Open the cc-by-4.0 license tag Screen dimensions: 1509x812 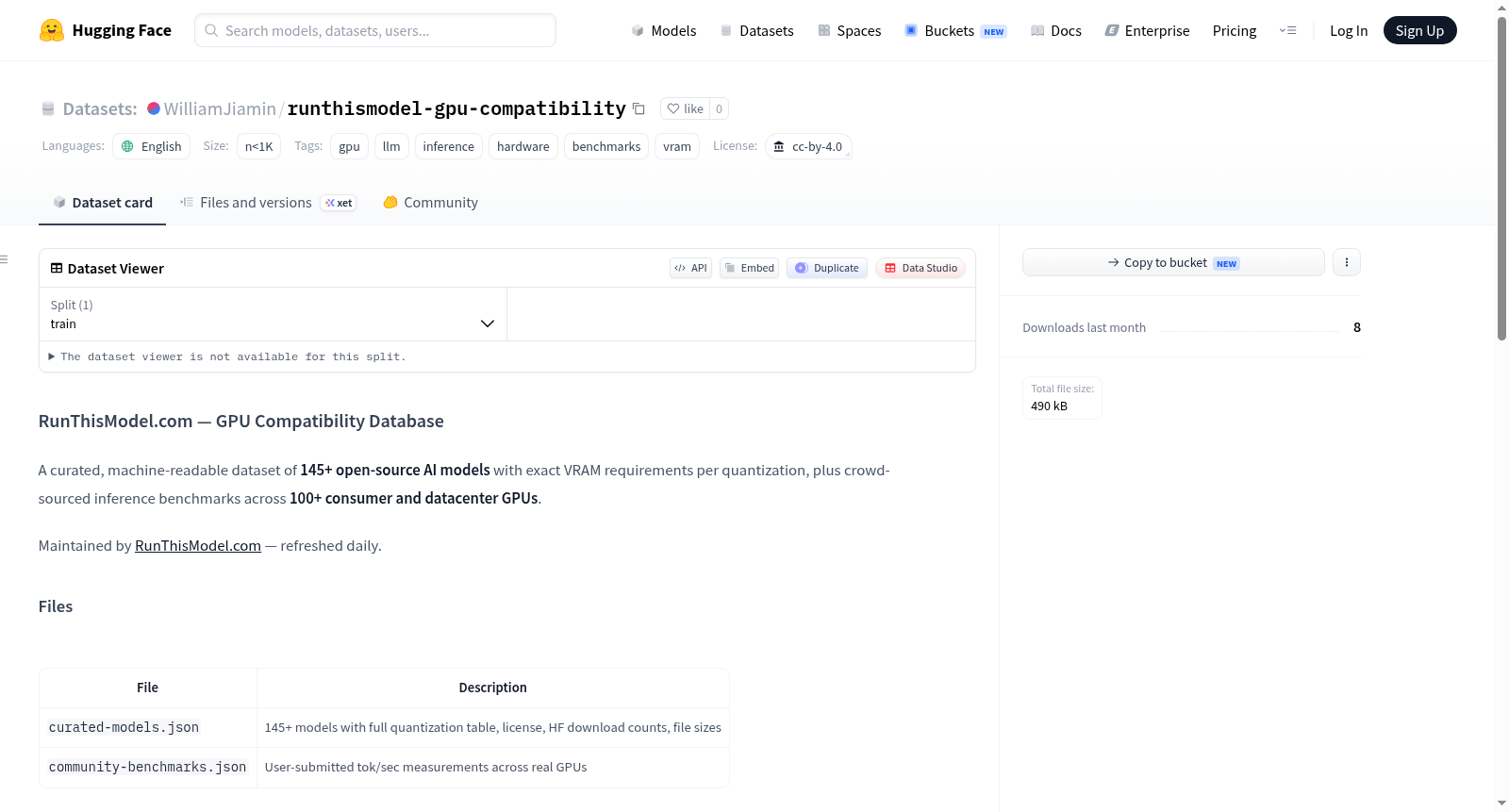808,146
